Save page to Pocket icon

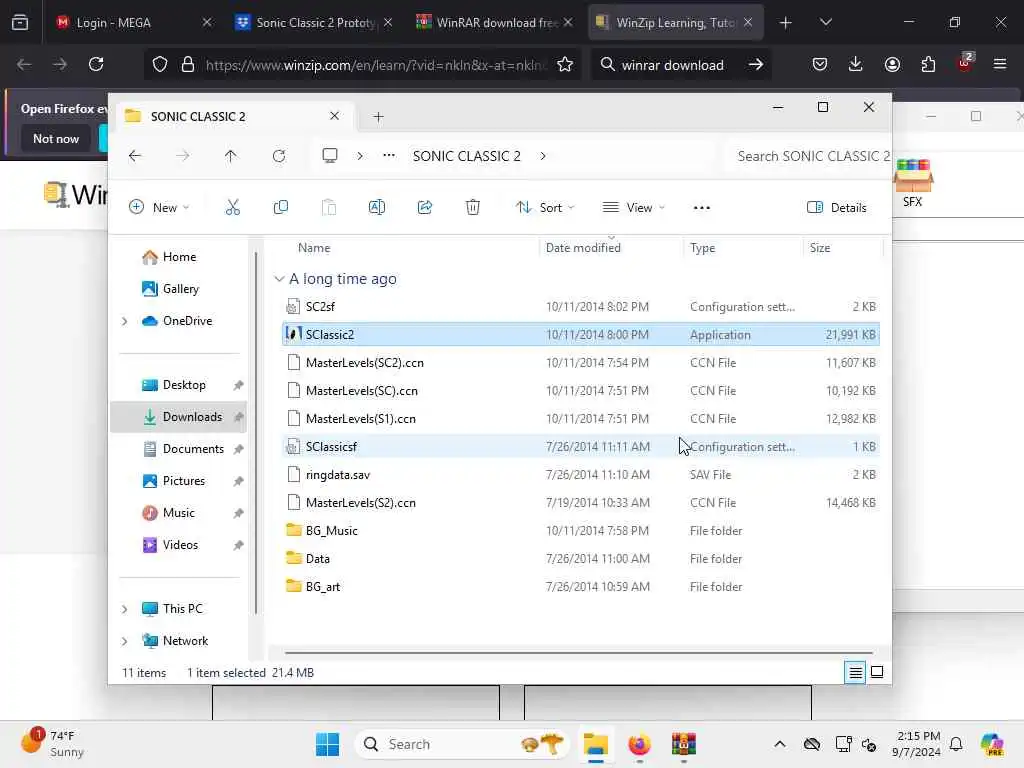[x=820, y=65]
